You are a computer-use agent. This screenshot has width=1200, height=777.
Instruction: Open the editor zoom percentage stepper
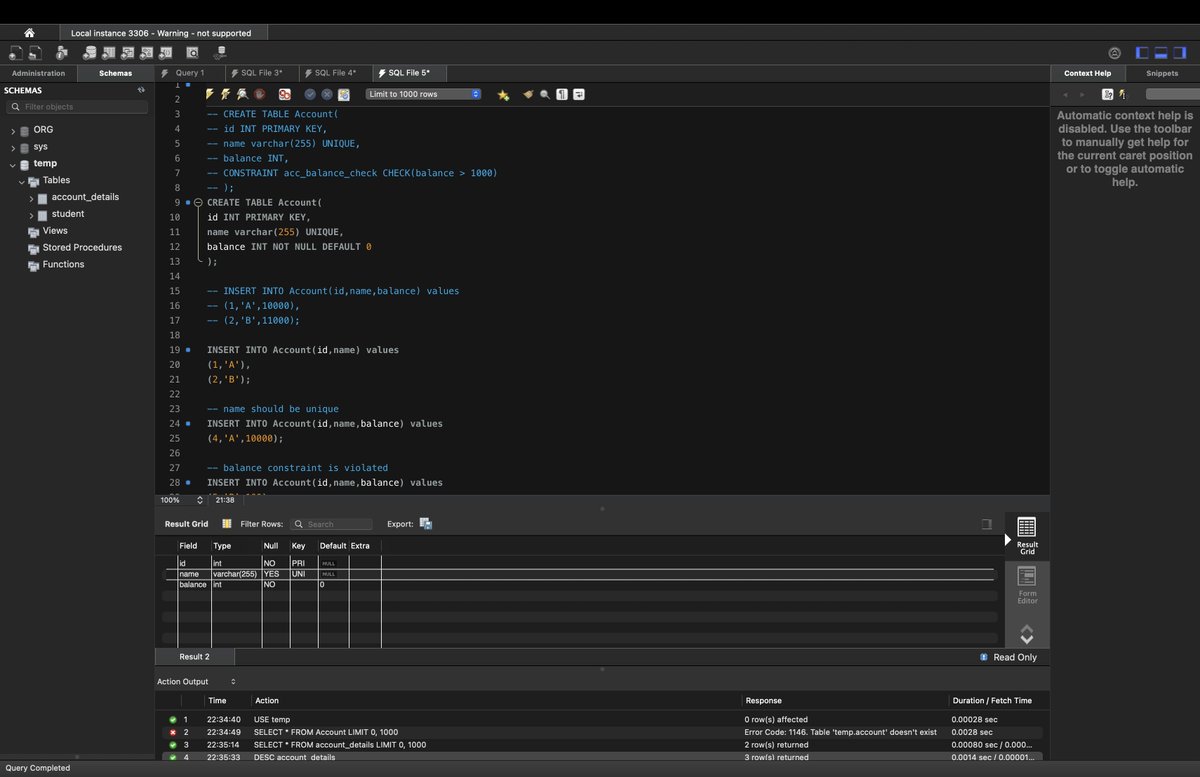click(199, 500)
